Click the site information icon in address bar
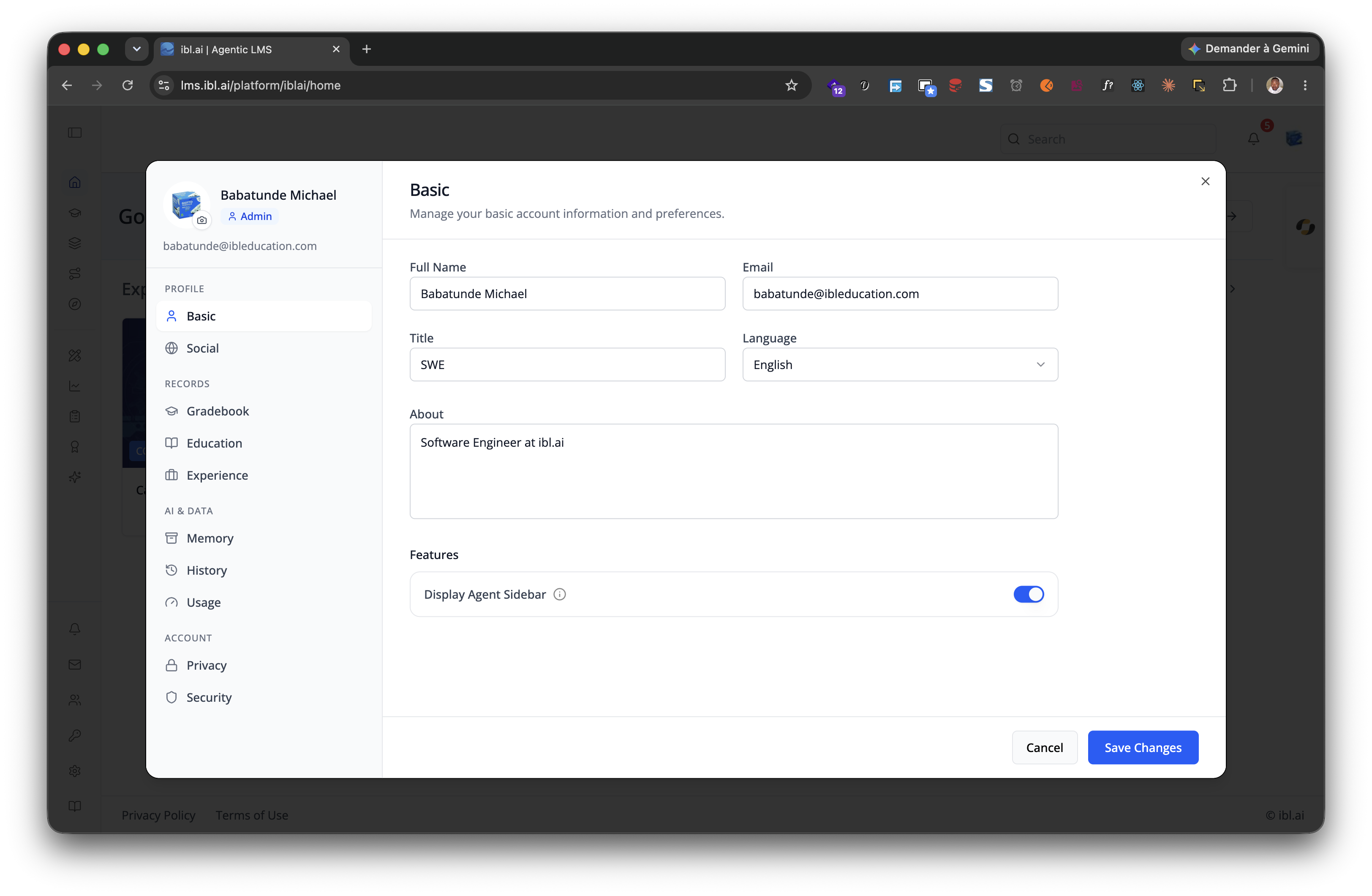 164,85
